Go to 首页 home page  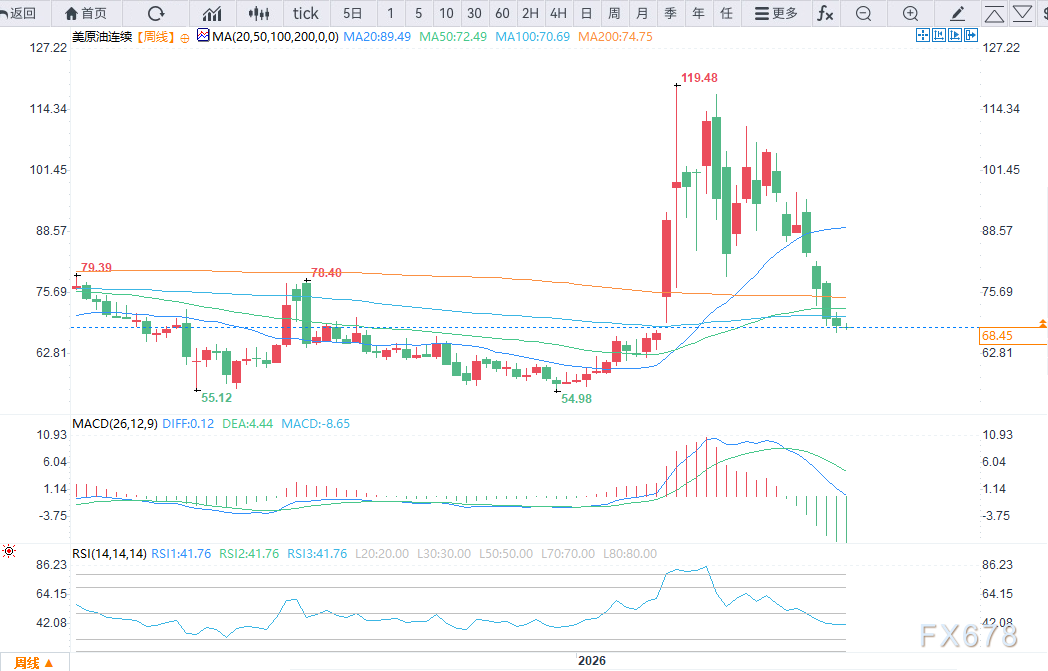pos(86,13)
